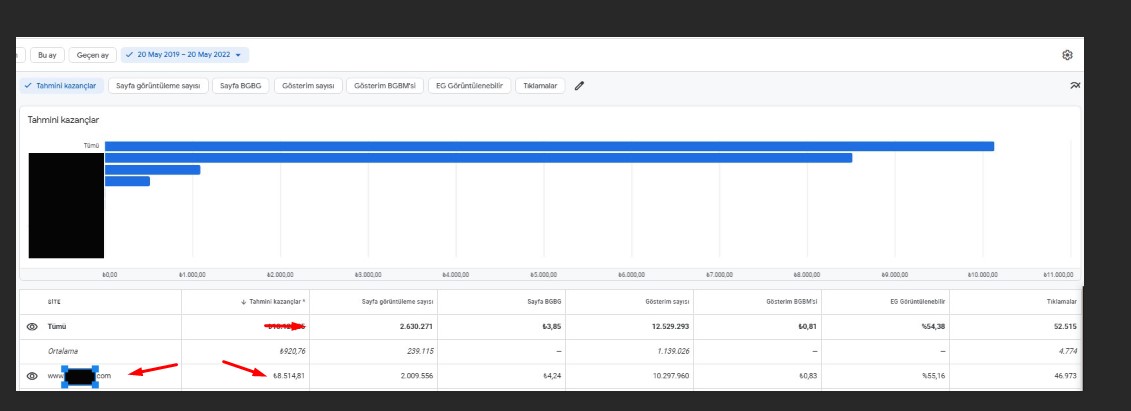1131x411 pixels.
Task: Switch chart type via the line chart icon
Action: (x=1075, y=85)
